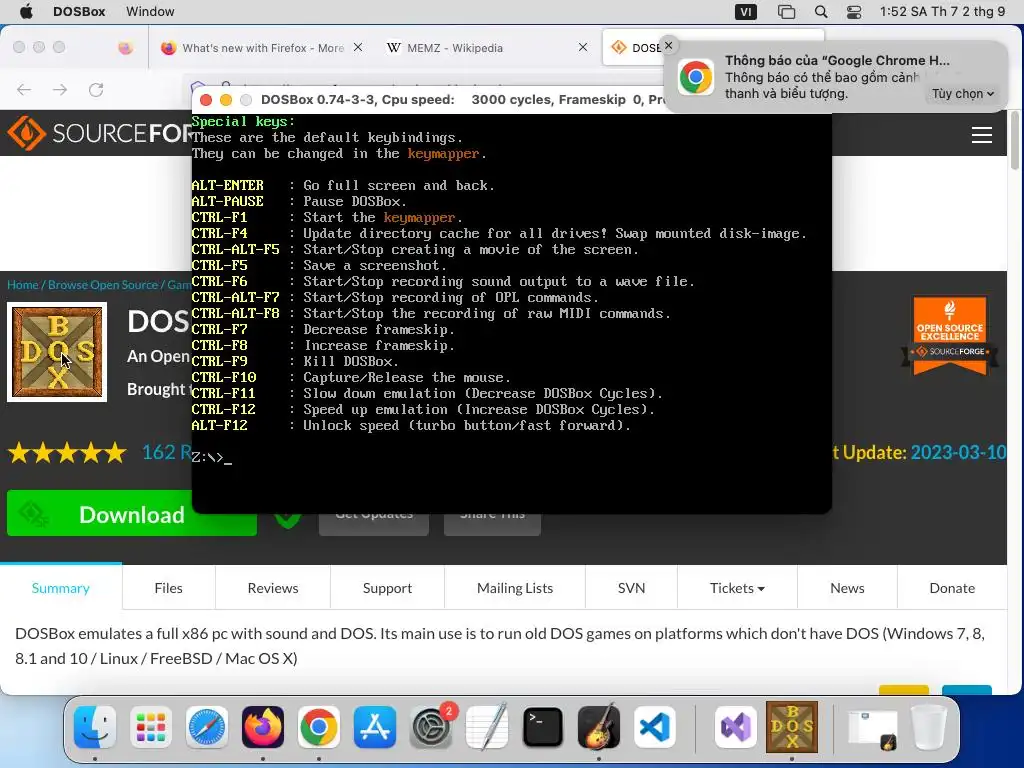The image size is (1024, 768).
Task: Expand the Tickets dropdown tab
Action: [x=737, y=588]
